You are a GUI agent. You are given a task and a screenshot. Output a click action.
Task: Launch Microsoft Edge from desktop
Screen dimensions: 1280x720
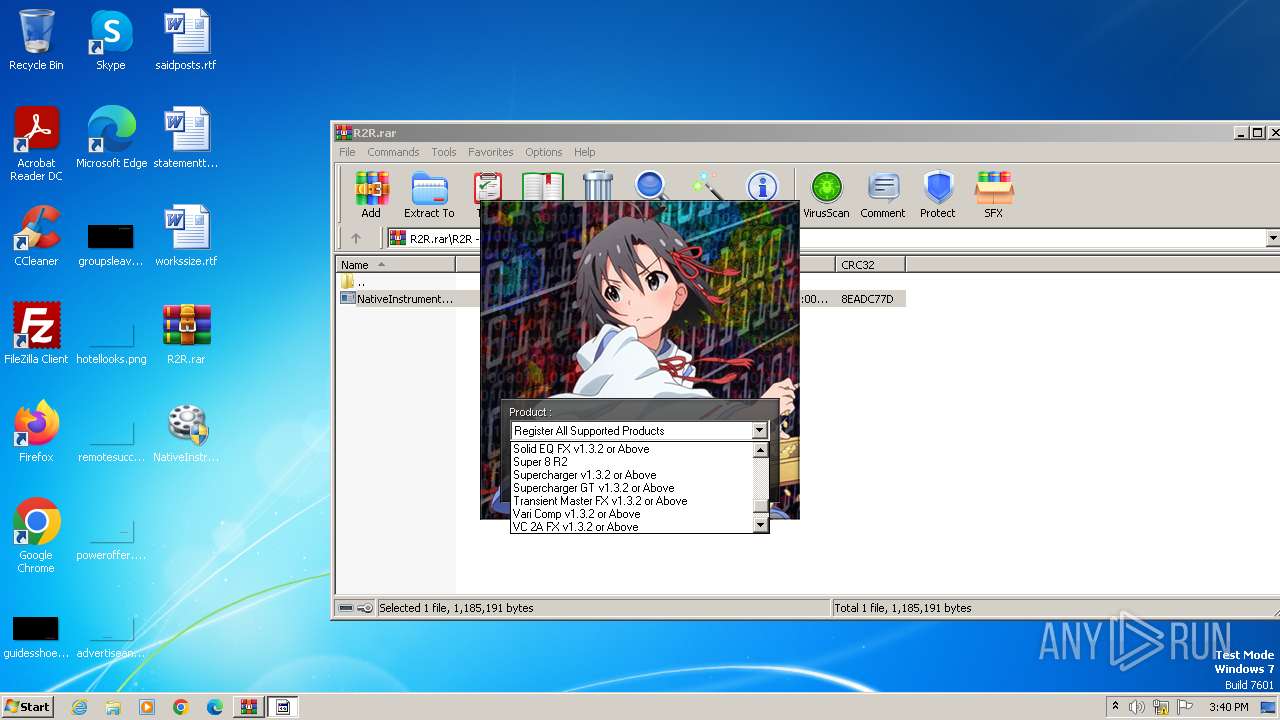pos(111,137)
